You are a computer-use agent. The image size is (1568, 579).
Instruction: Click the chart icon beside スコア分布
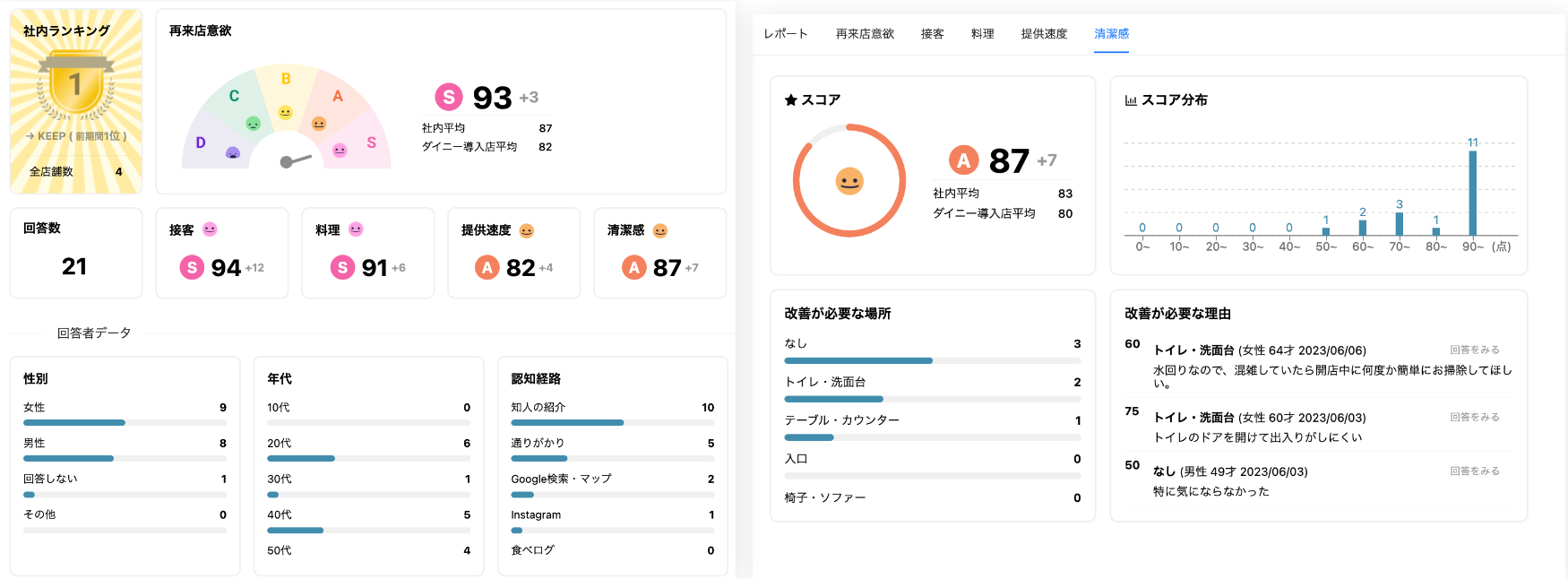(x=1131, y=100)
